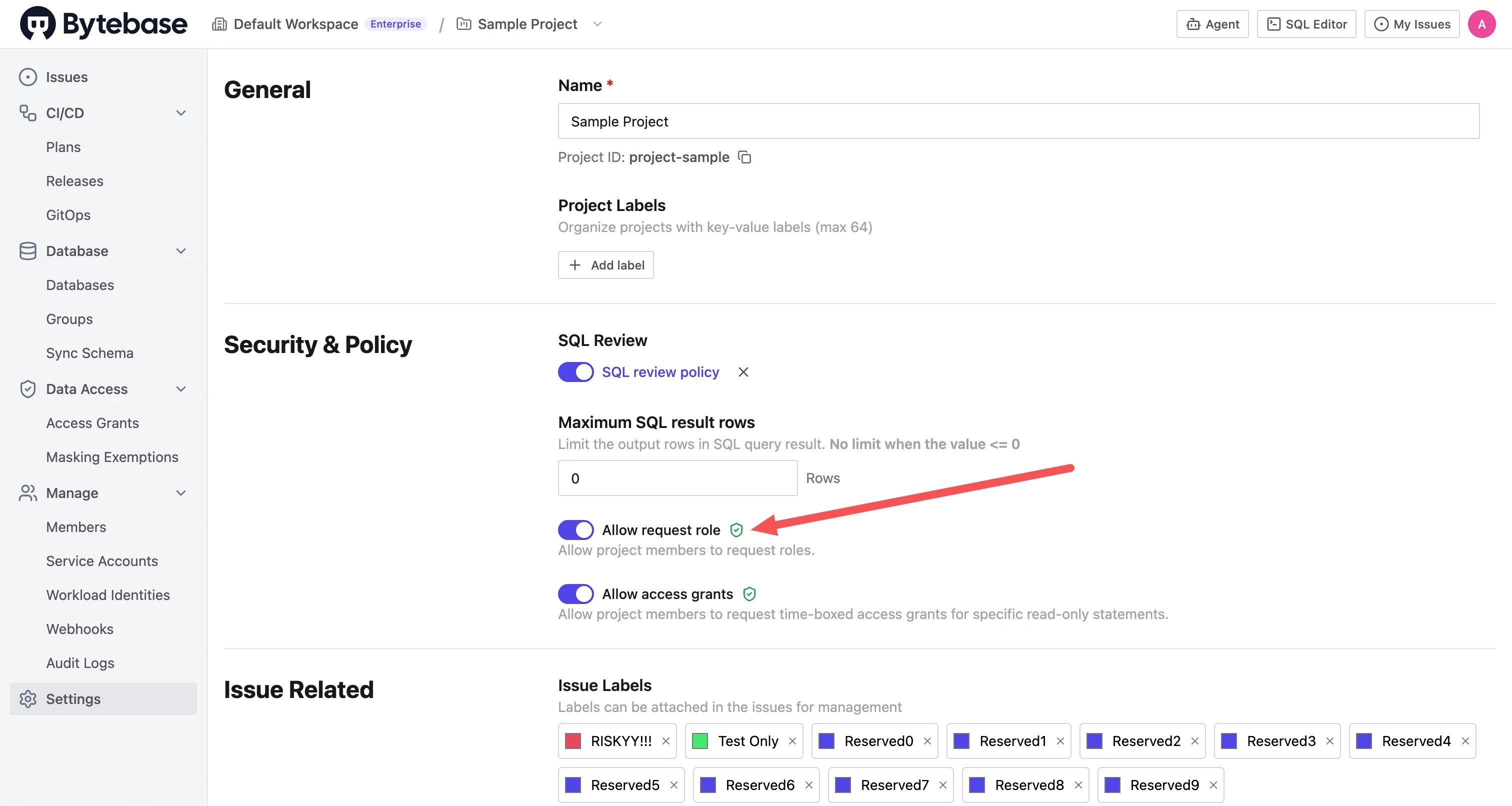1512x806 pixels.
Task: Delete the Reserved2 label with its X
Action: tap(1195, 741)
